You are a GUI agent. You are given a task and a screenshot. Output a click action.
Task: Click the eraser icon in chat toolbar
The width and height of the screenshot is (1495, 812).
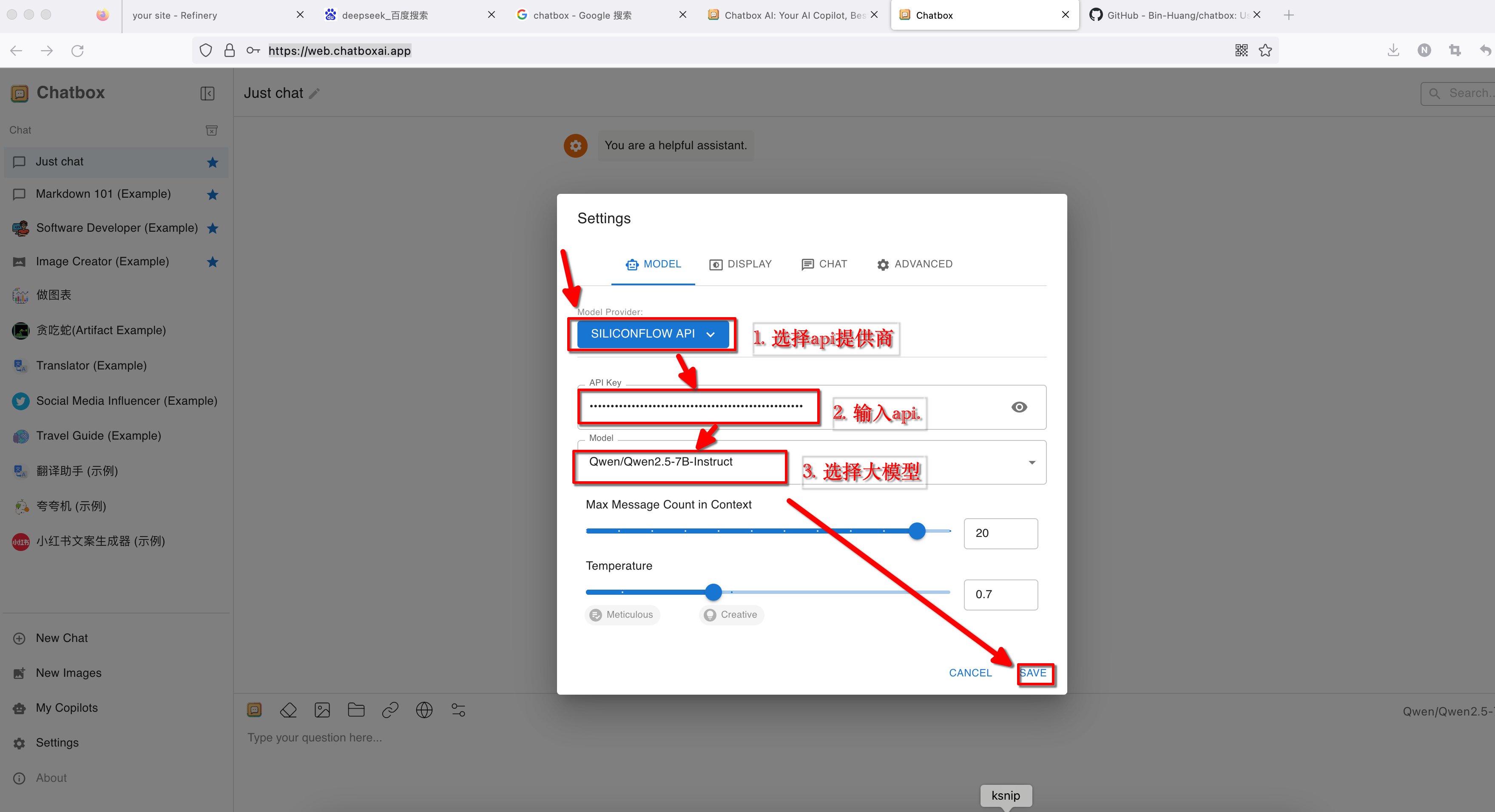click(x=288, y=710)
